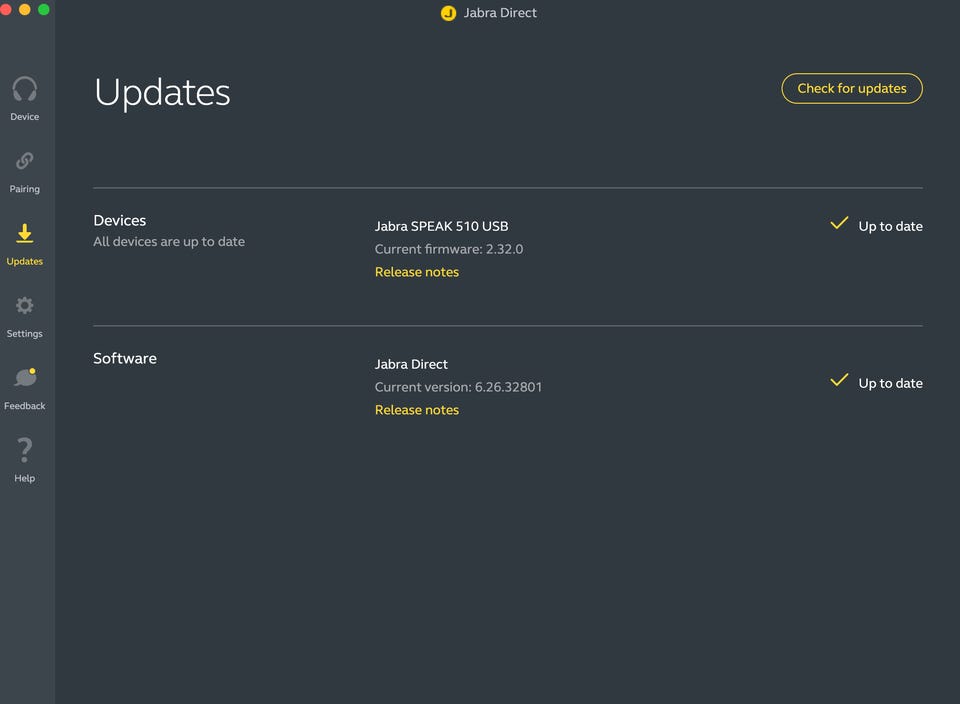This screenshot has width=960, height=704.
Task: Click the Settings label in sidebar
Action: [x=24, y=333]
